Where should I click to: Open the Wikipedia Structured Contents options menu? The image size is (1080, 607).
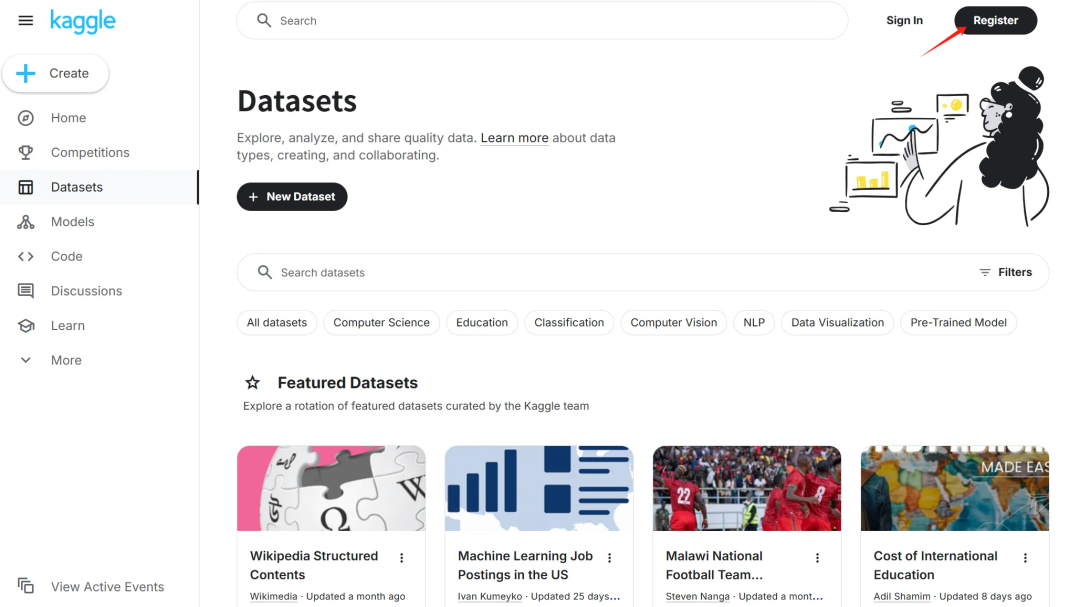point(402,557)
